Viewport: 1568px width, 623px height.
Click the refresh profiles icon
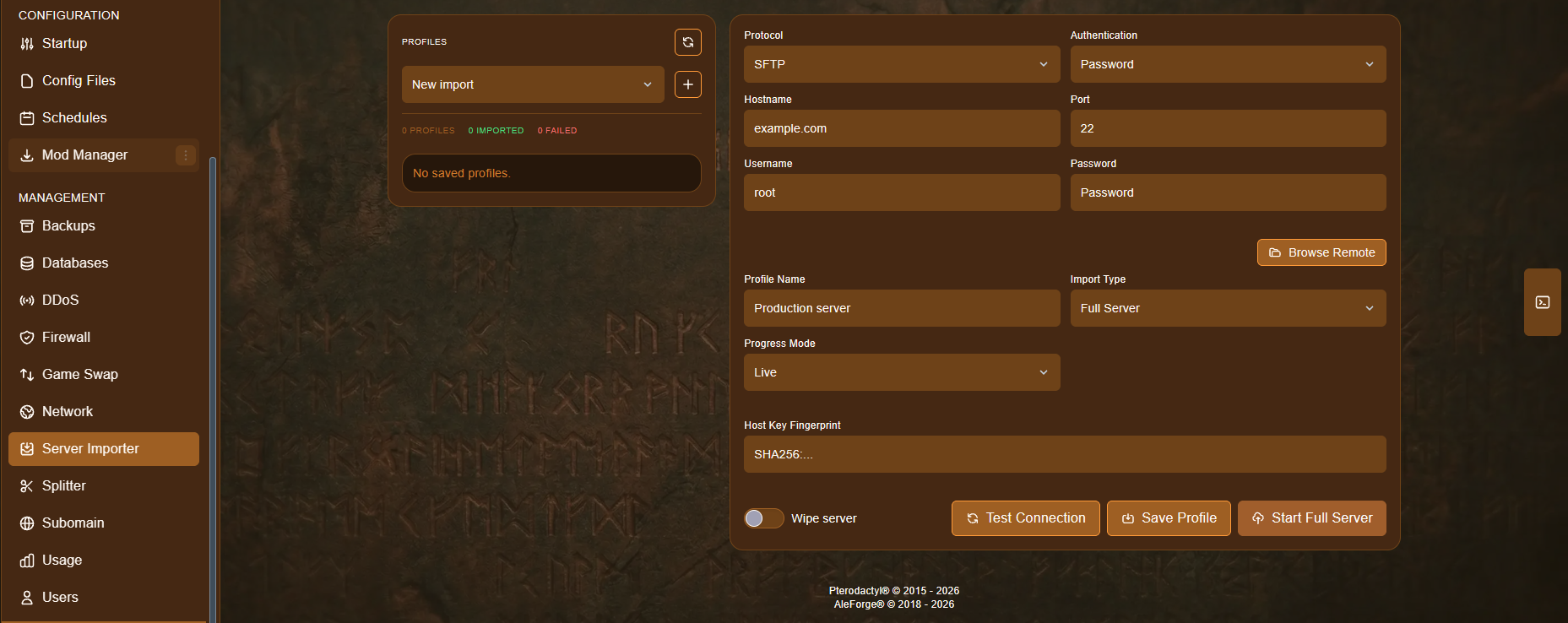pos(688,42)
